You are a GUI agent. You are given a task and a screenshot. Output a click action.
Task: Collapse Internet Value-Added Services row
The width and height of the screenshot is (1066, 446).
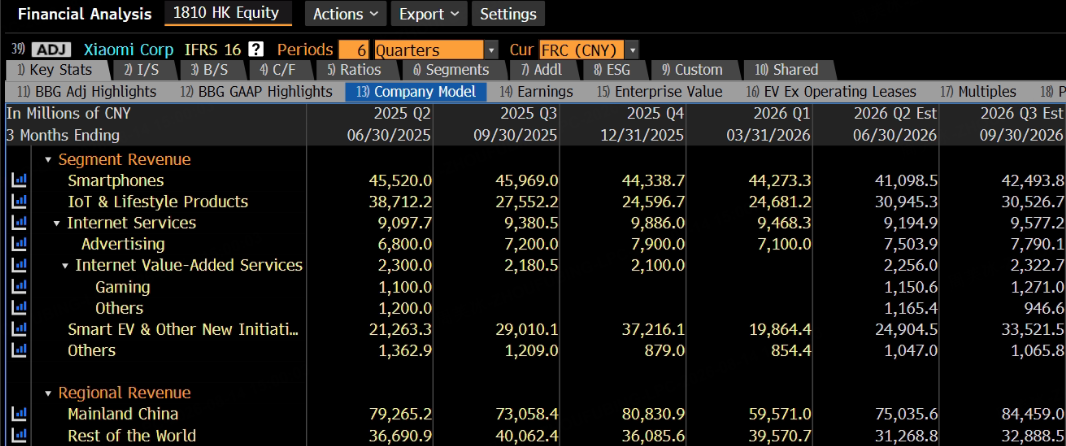66,265
